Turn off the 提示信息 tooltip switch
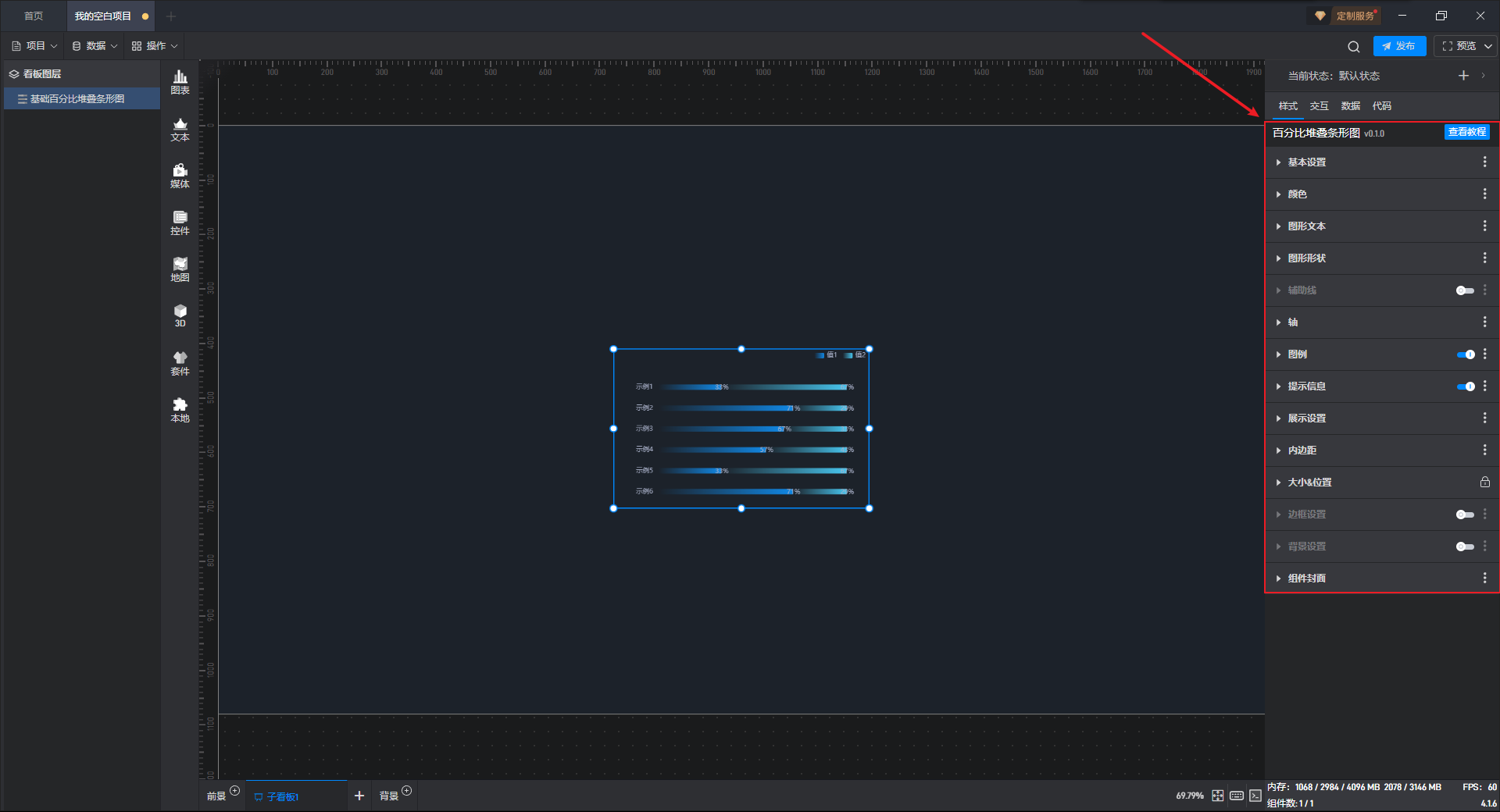 point(1465,386)
